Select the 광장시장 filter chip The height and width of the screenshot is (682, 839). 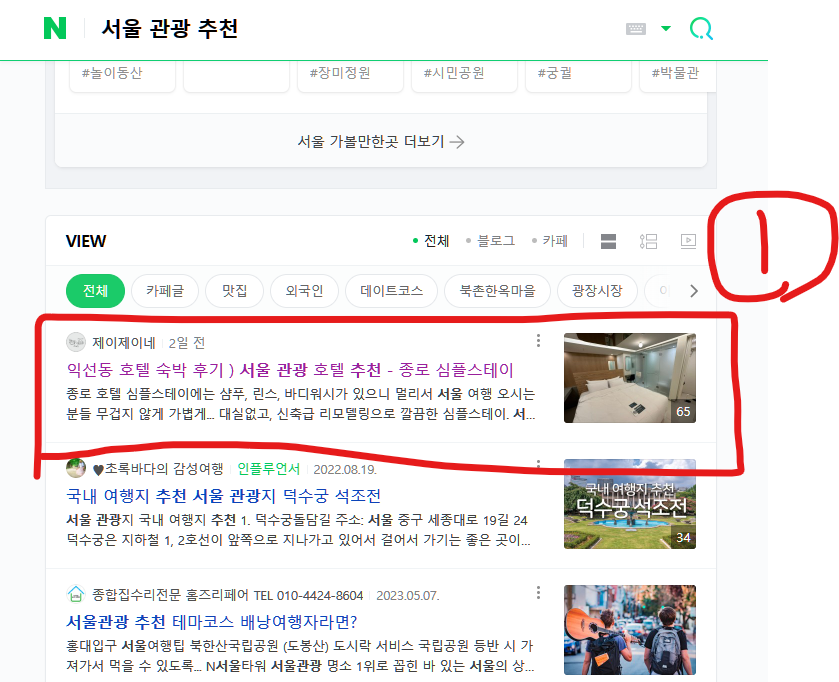coord(597,291)
